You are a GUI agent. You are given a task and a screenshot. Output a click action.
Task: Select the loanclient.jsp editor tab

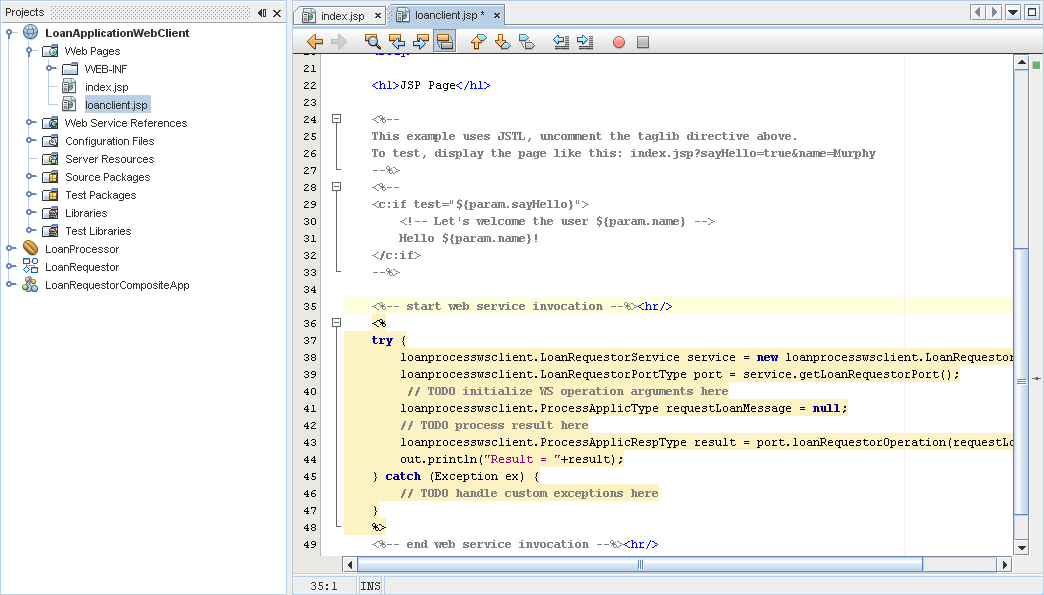tap(439, 16)
